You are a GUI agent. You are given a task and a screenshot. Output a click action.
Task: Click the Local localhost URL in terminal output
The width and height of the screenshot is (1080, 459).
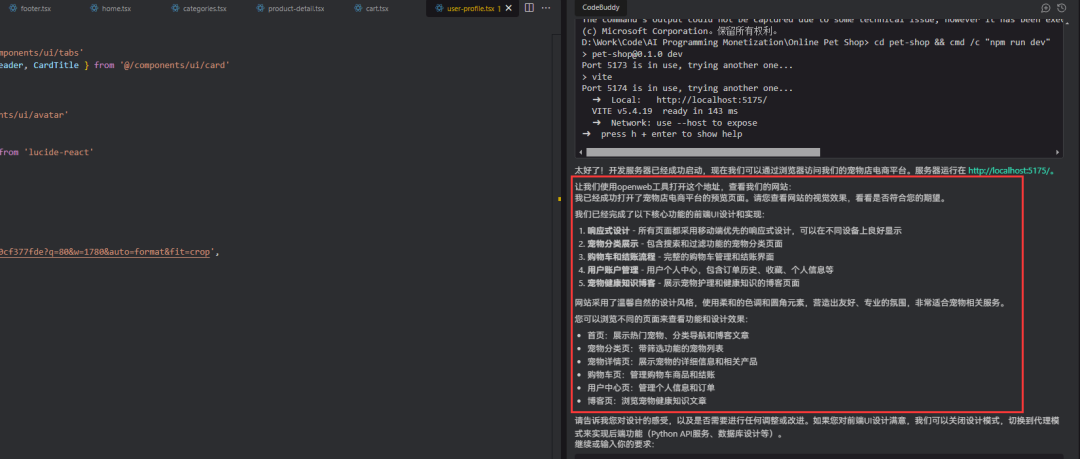(x=712, y=100)
